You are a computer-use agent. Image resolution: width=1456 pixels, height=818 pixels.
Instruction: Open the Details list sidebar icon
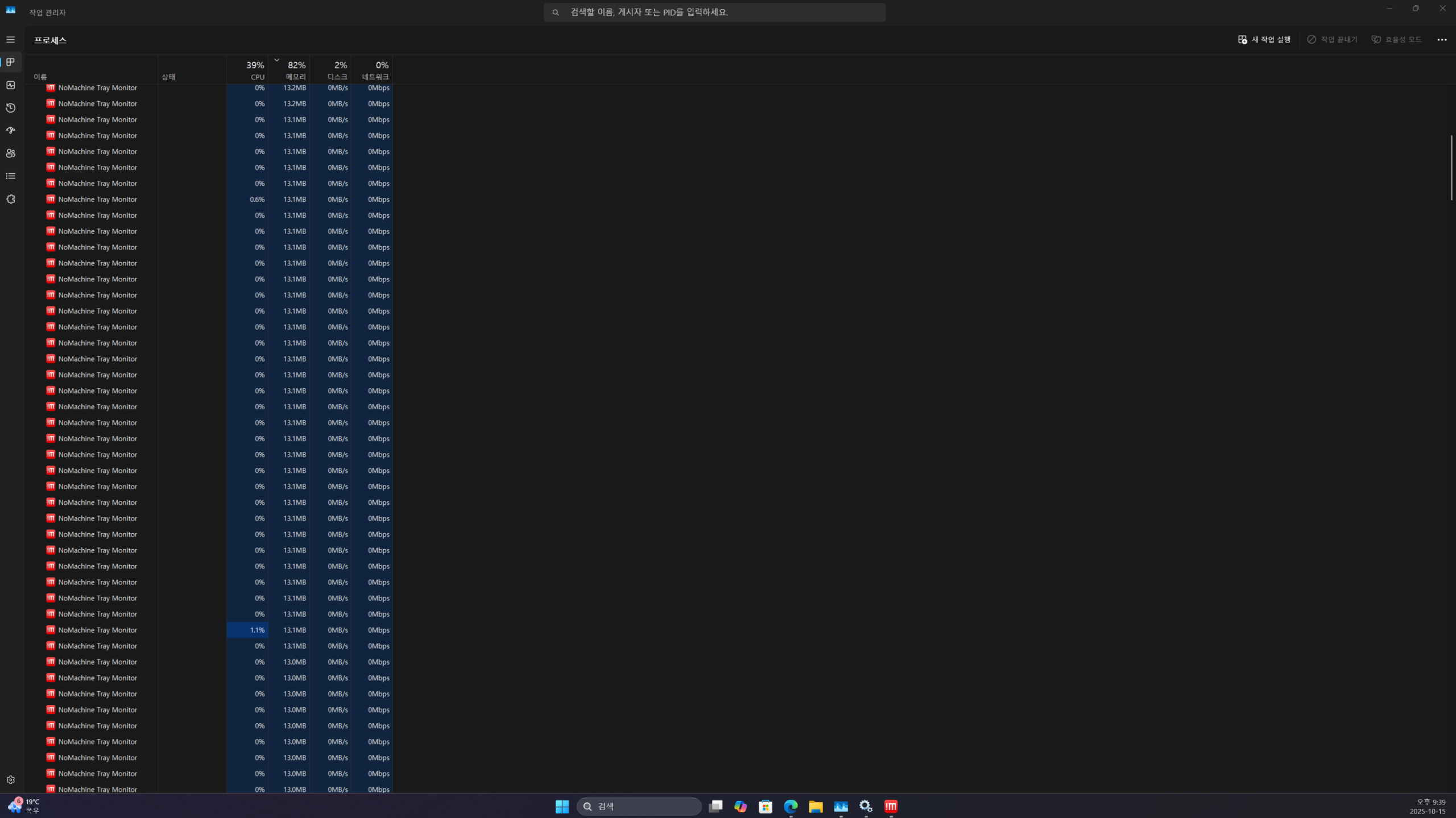click(x=11, y=176)
